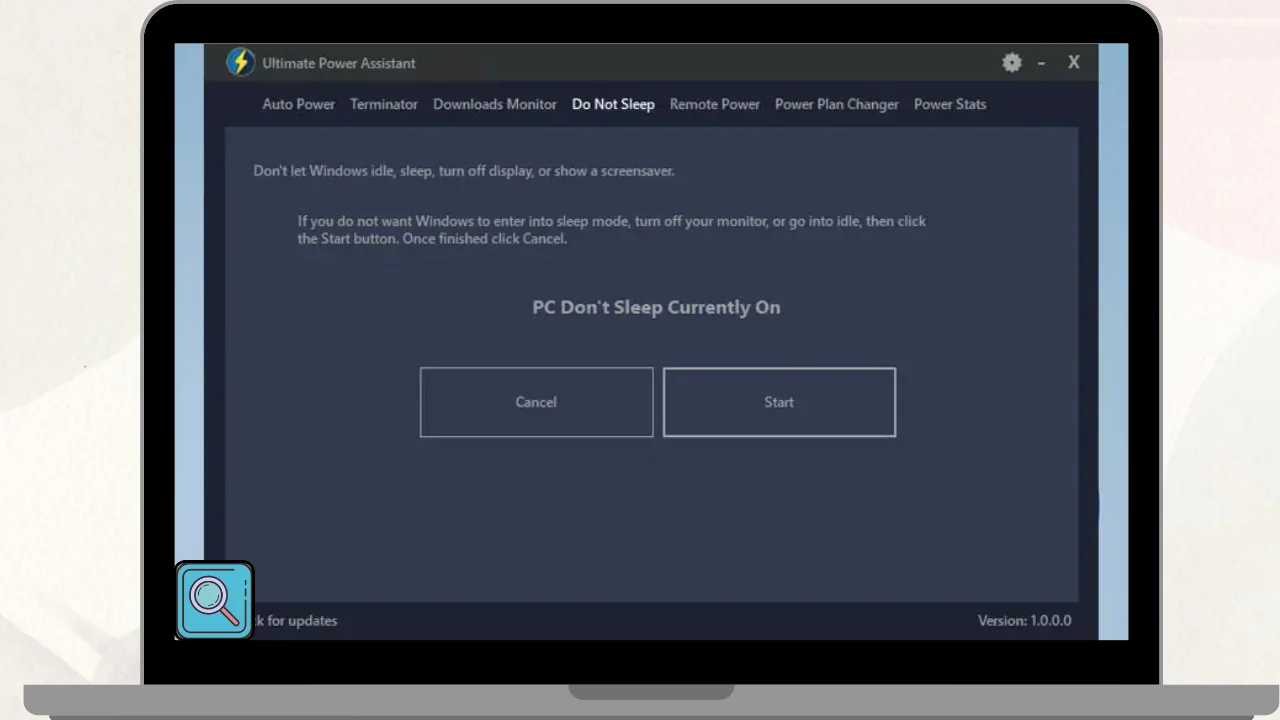
Task: Go to the Downloads Monitor tab
Action: [x=494, y=104]
